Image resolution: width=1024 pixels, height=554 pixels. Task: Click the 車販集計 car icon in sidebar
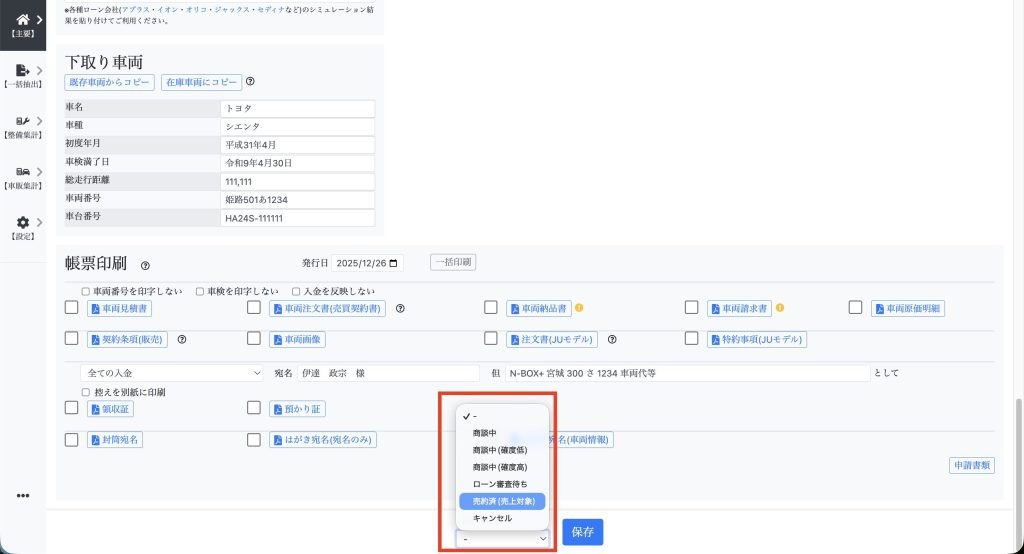click(22, 172)
